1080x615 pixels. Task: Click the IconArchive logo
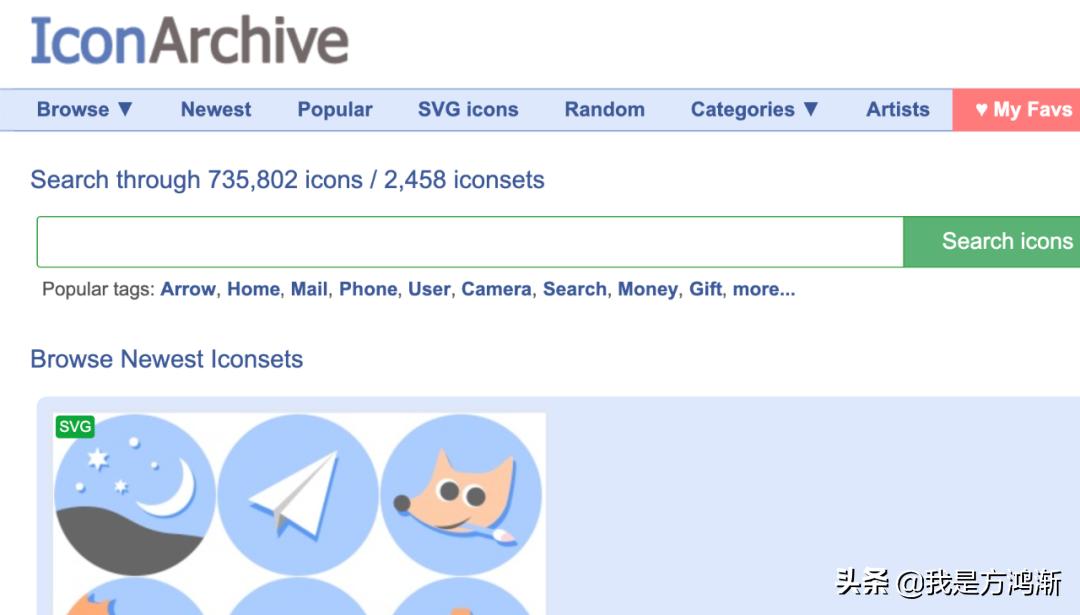click(189, 41)
